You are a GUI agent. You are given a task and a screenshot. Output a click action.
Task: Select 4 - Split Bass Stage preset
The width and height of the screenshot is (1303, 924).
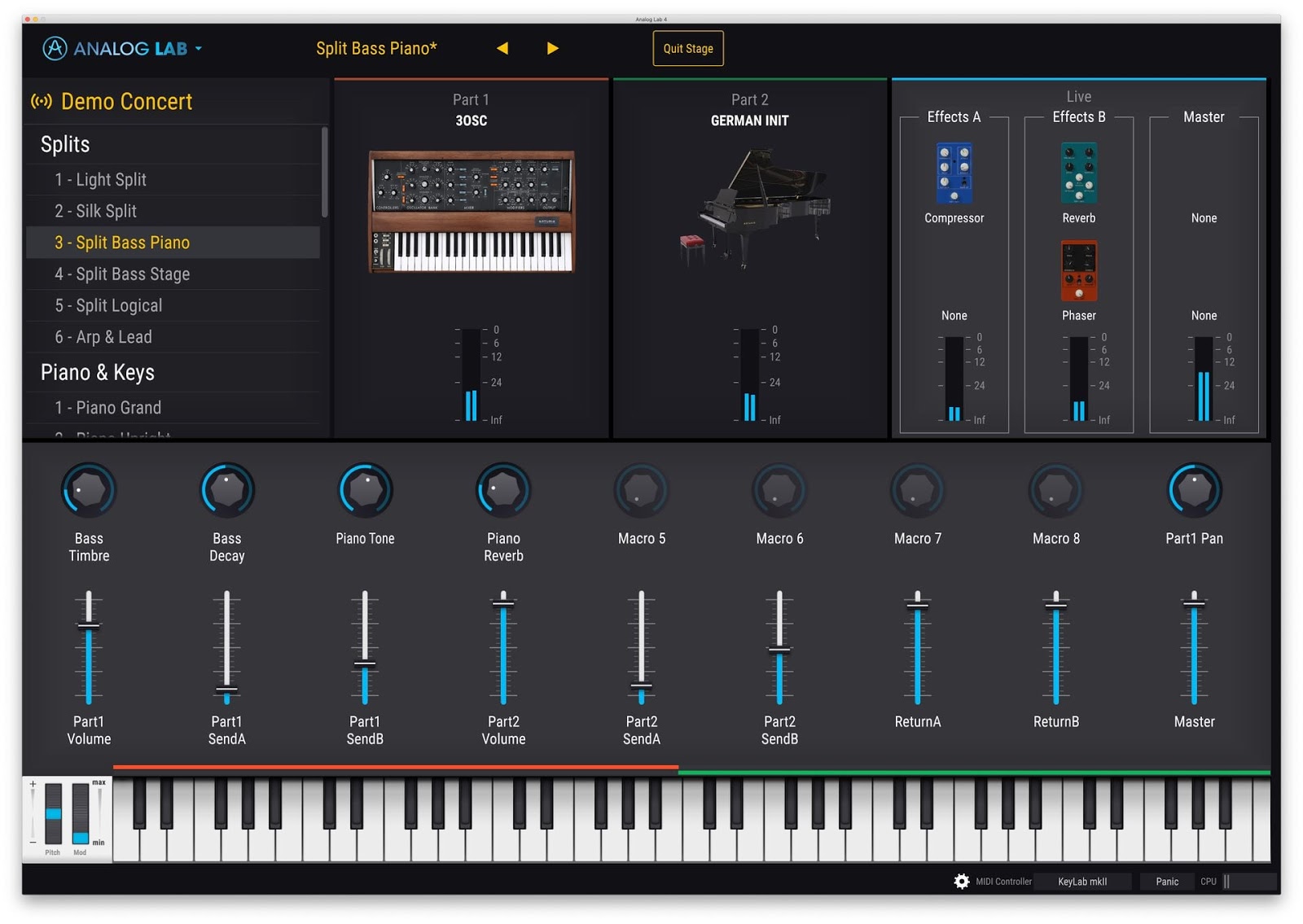(x=173, y=274)
